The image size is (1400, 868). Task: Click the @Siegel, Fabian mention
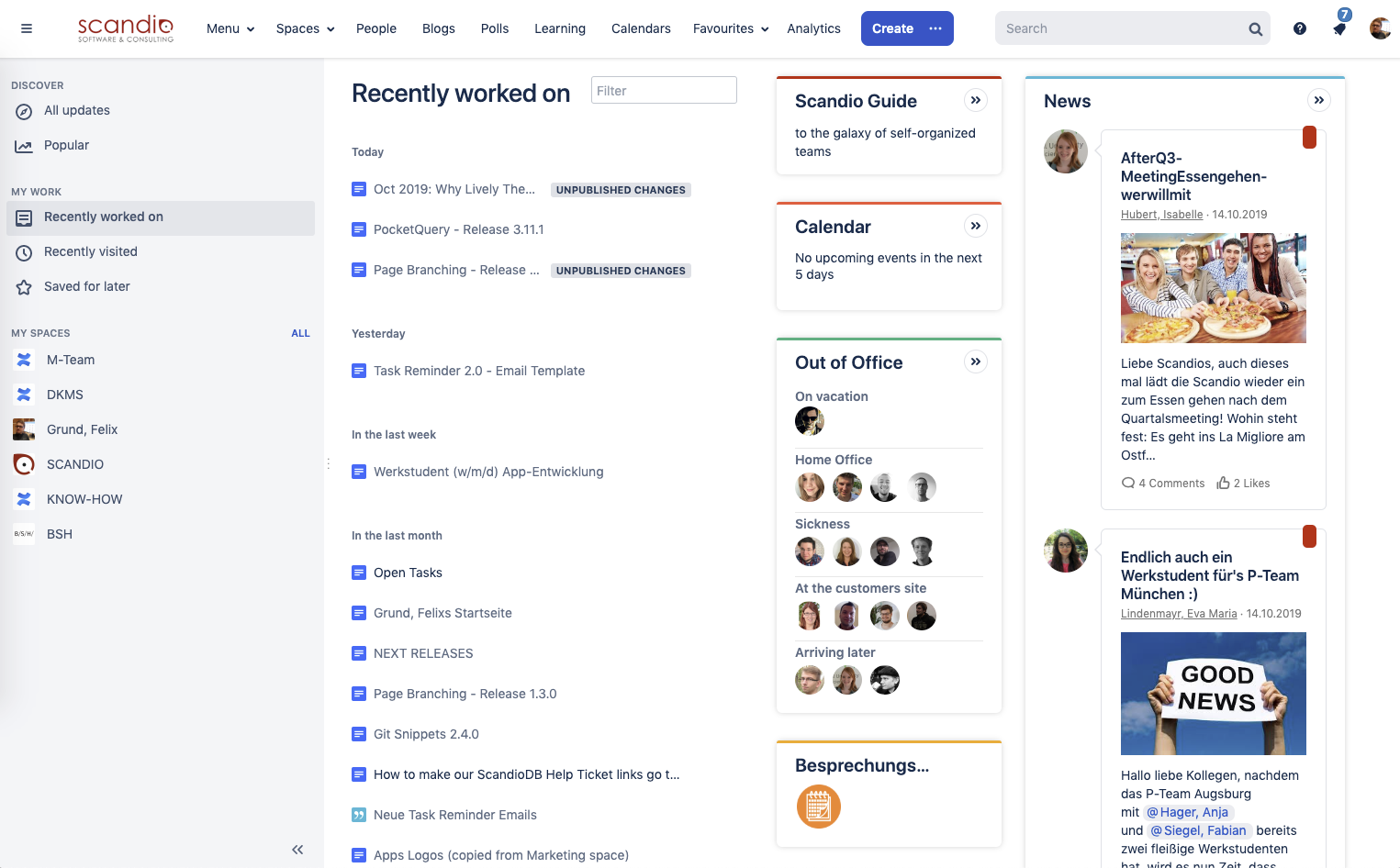pos(1198,830)
